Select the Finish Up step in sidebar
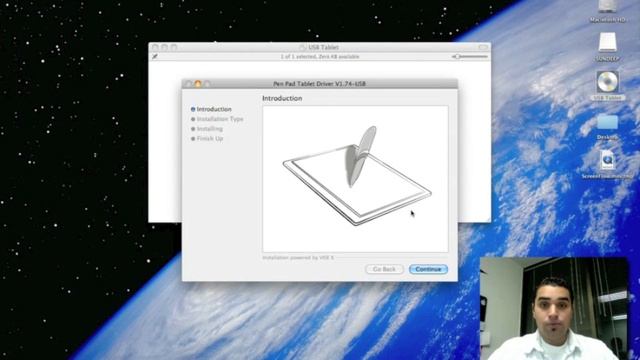640x360 pixels. [207, 138]
